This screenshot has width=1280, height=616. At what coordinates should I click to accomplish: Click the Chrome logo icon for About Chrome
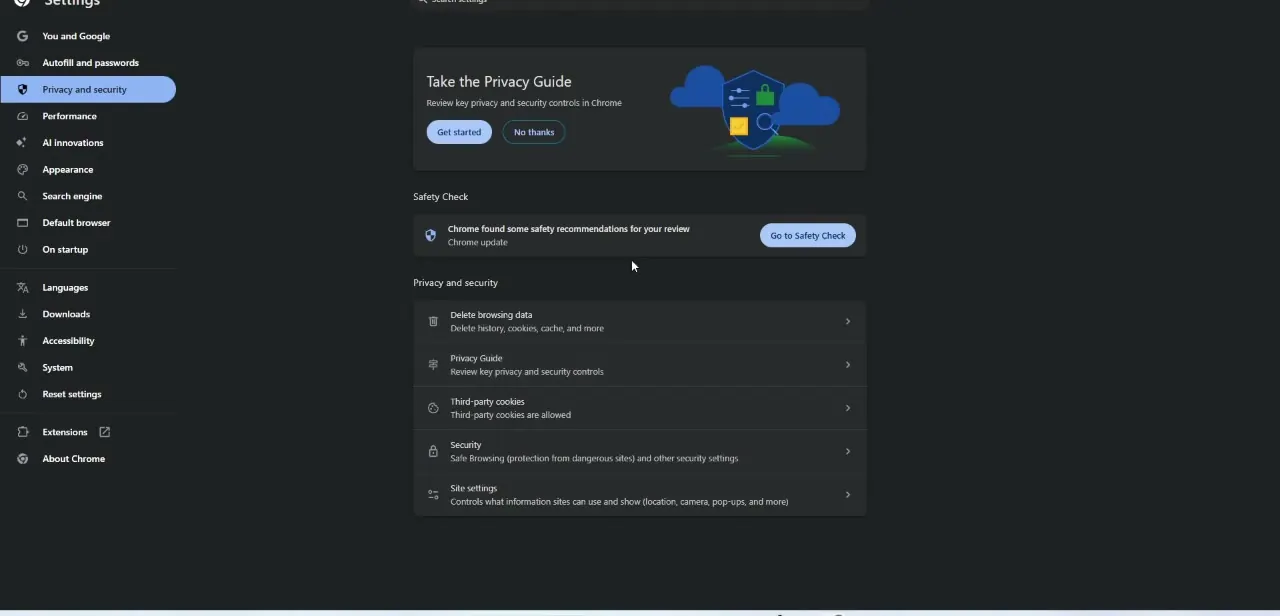coord(22,459)
